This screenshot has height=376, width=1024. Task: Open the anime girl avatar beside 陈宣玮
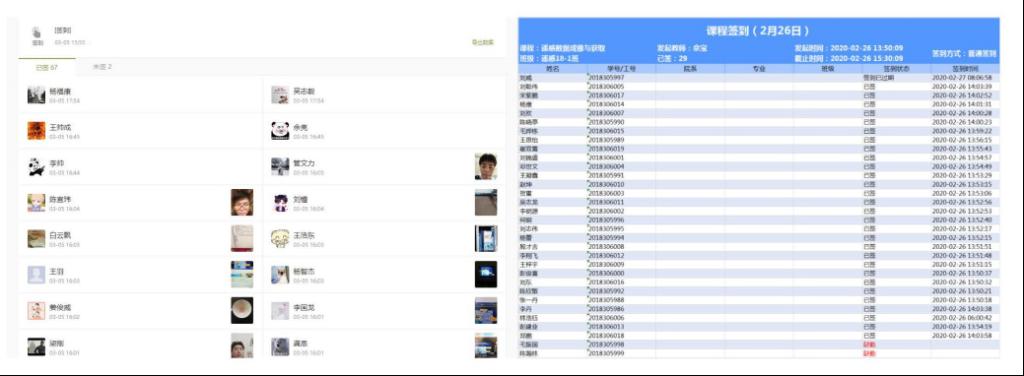[x=37, y=202]
